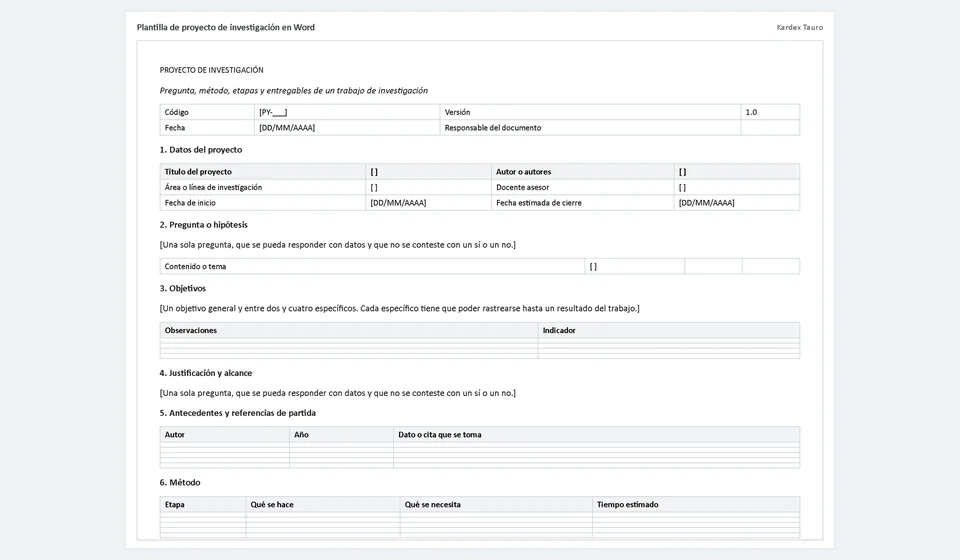The image size is (960, 560).
Task: Click the 'Etapa' column header
Action: tap(203, 504)
